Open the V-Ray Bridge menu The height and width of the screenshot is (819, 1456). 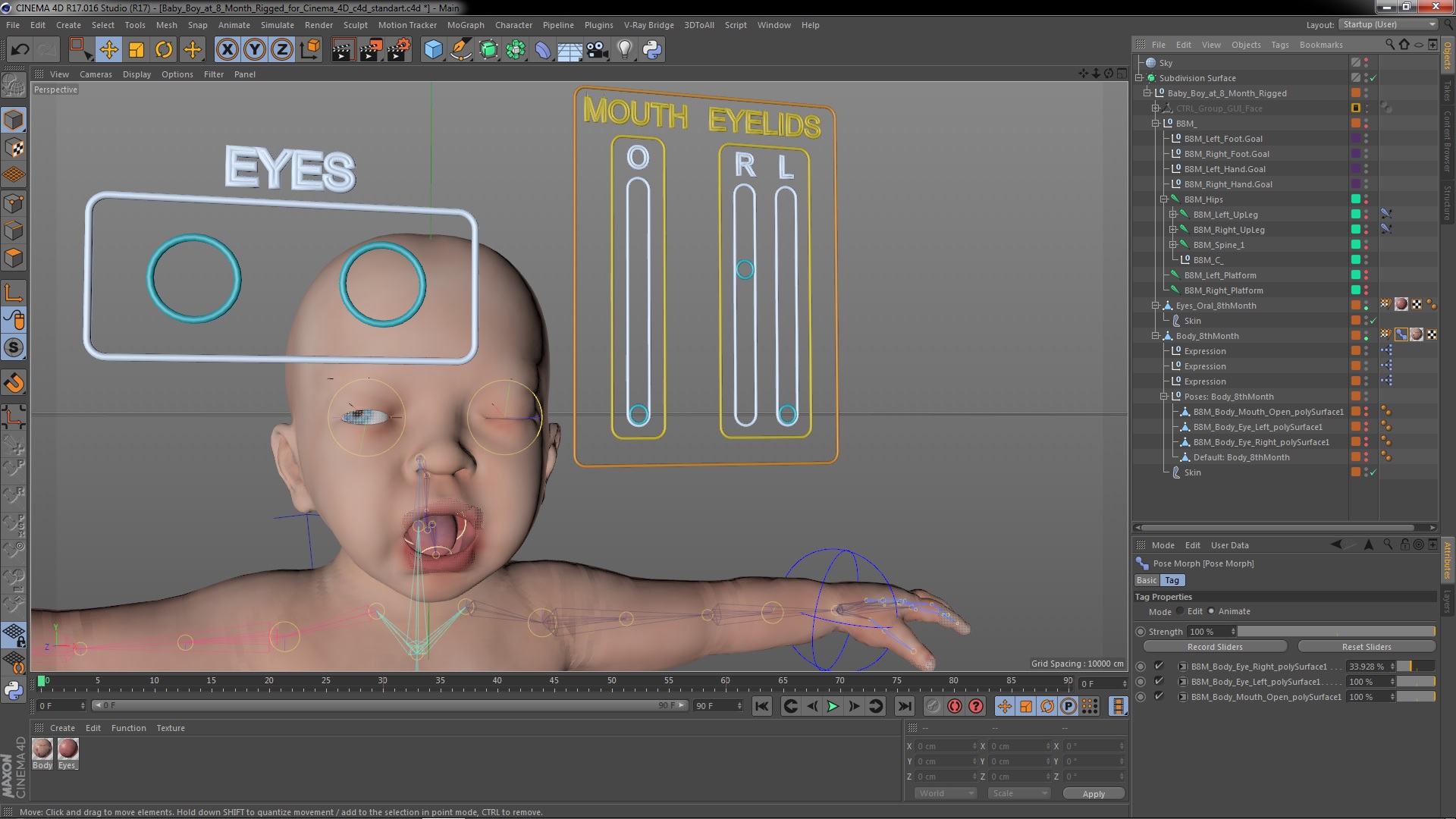(x=648, y=25)
